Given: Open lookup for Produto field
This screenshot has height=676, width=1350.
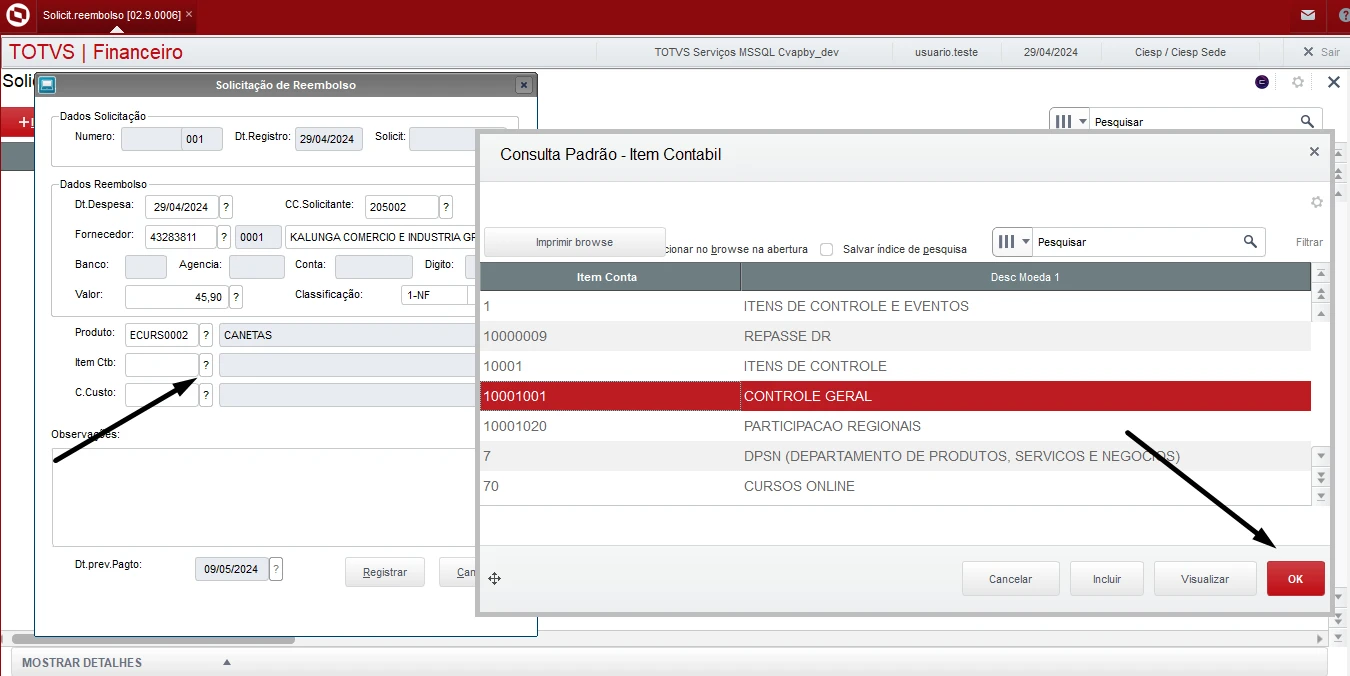Looking at the screenshot, I should coord(206,335).
